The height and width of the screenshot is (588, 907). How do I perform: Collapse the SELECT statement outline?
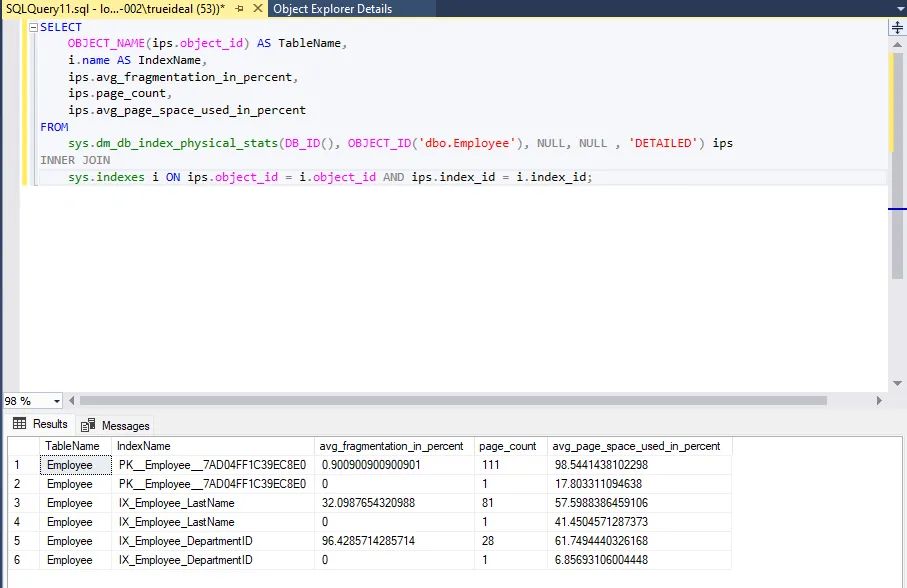coord(33,28)
